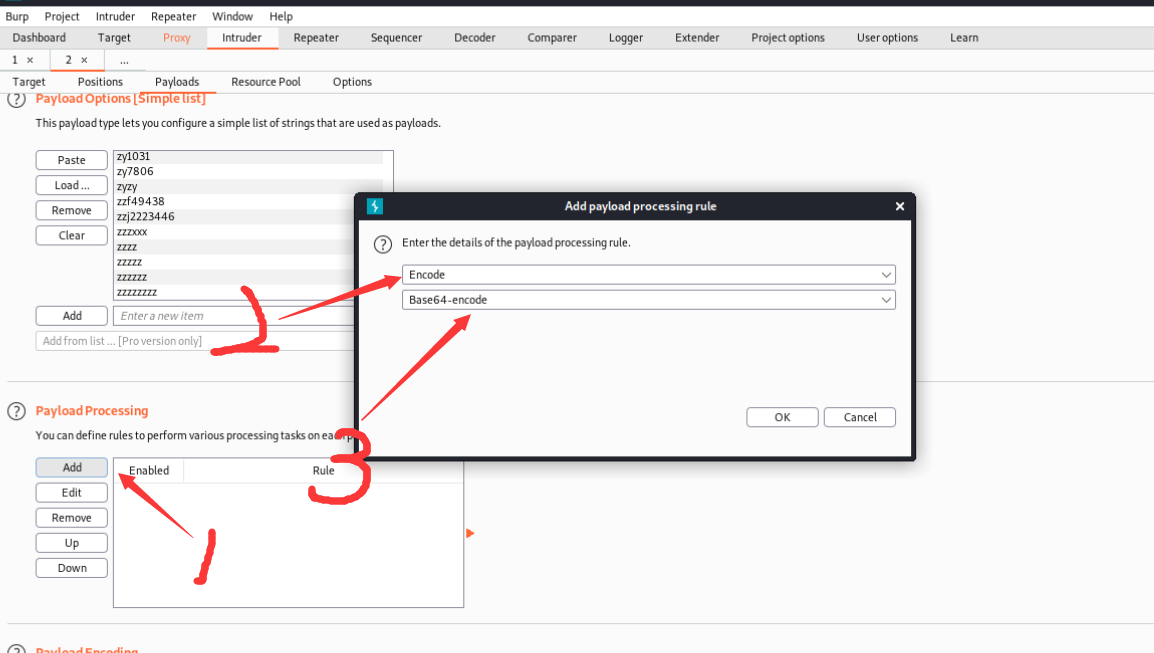
Task: Open the Help menu
Action: 280,16
